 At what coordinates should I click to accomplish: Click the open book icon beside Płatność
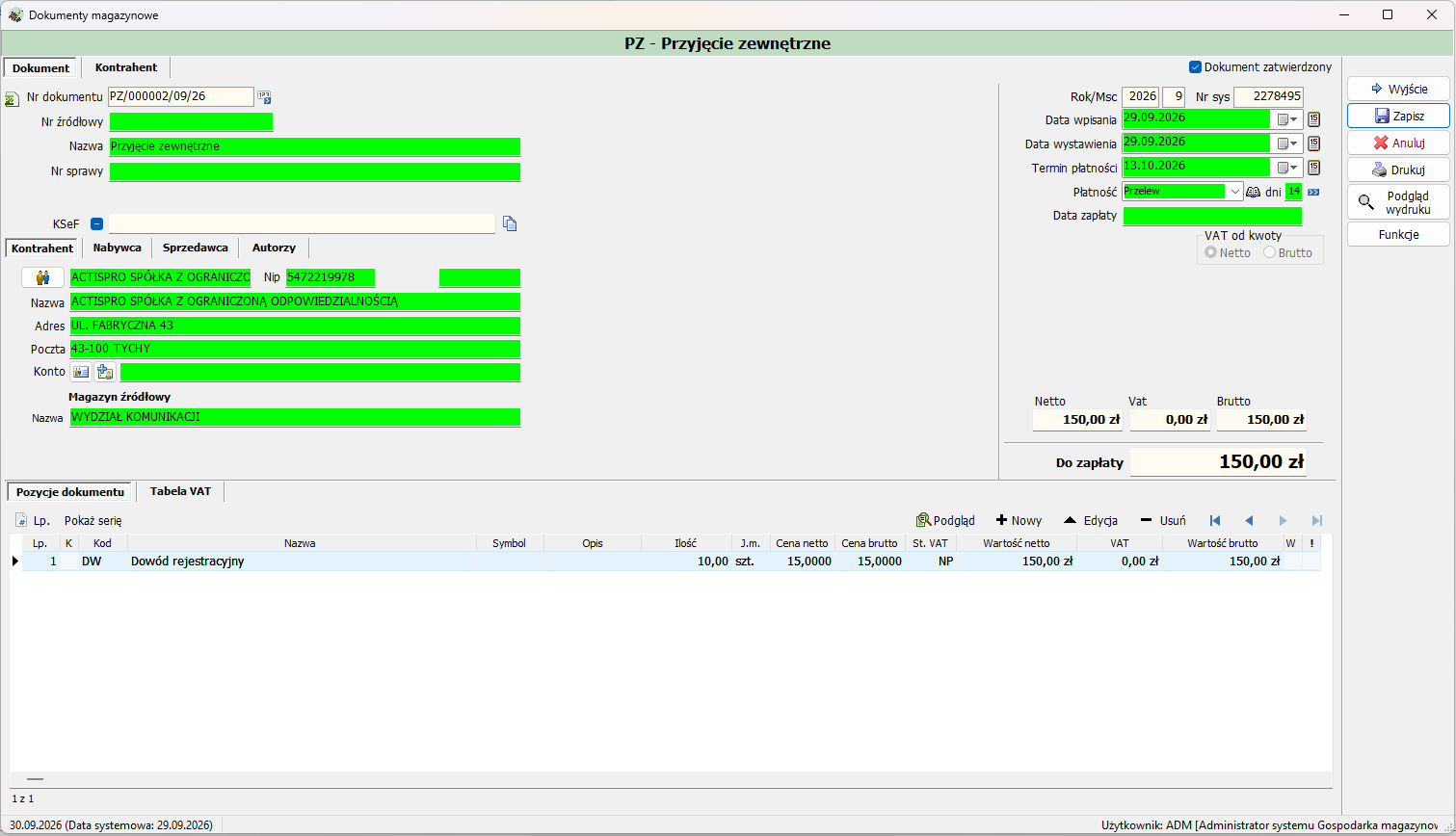click(x=1254, y=192)
